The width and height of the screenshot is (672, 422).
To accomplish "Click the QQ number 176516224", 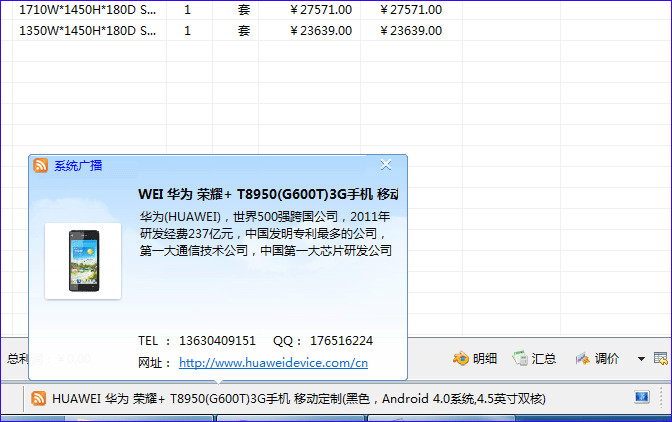I will 342,341.
